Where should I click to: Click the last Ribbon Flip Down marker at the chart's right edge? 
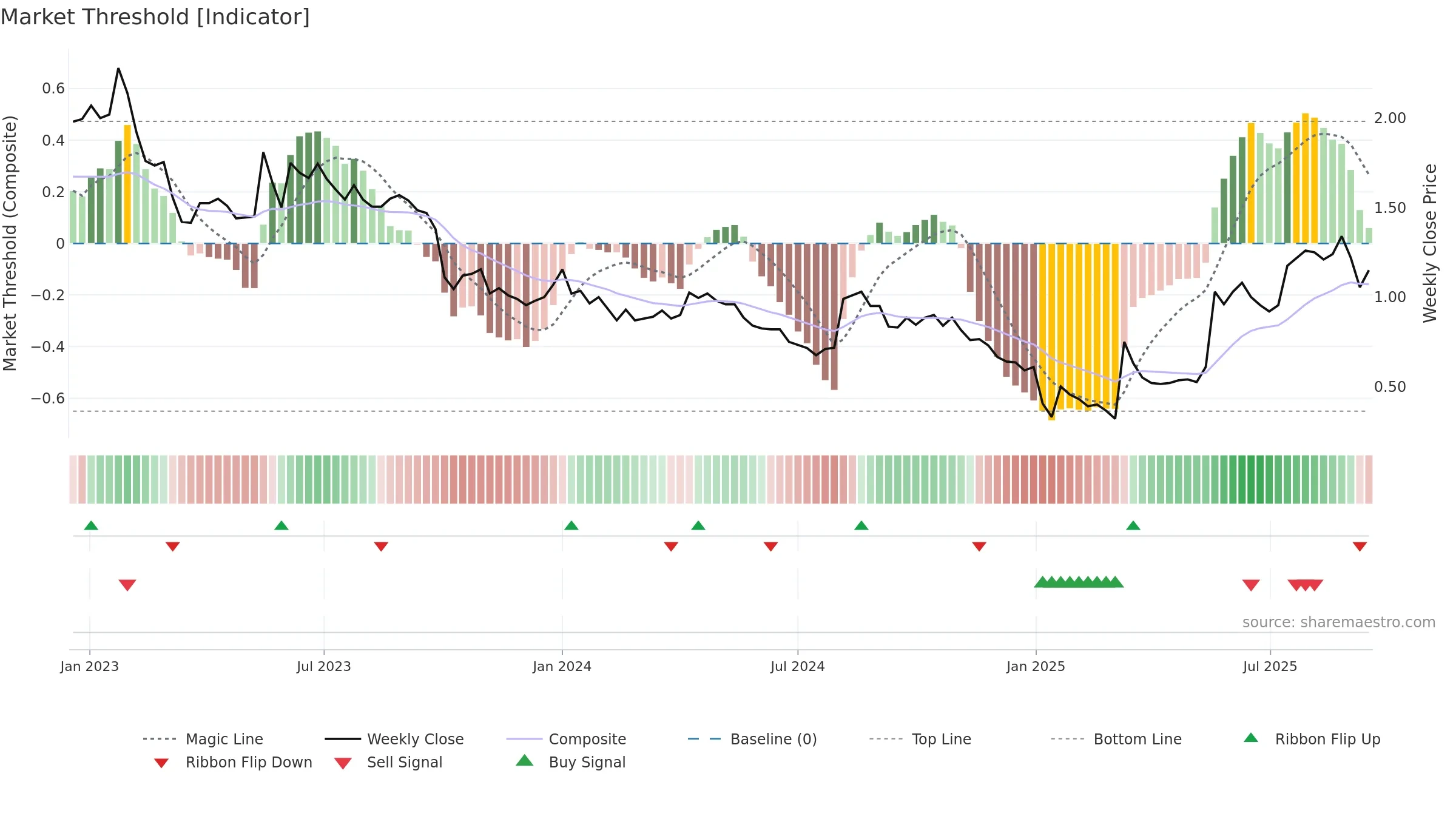click(1360, 547)
